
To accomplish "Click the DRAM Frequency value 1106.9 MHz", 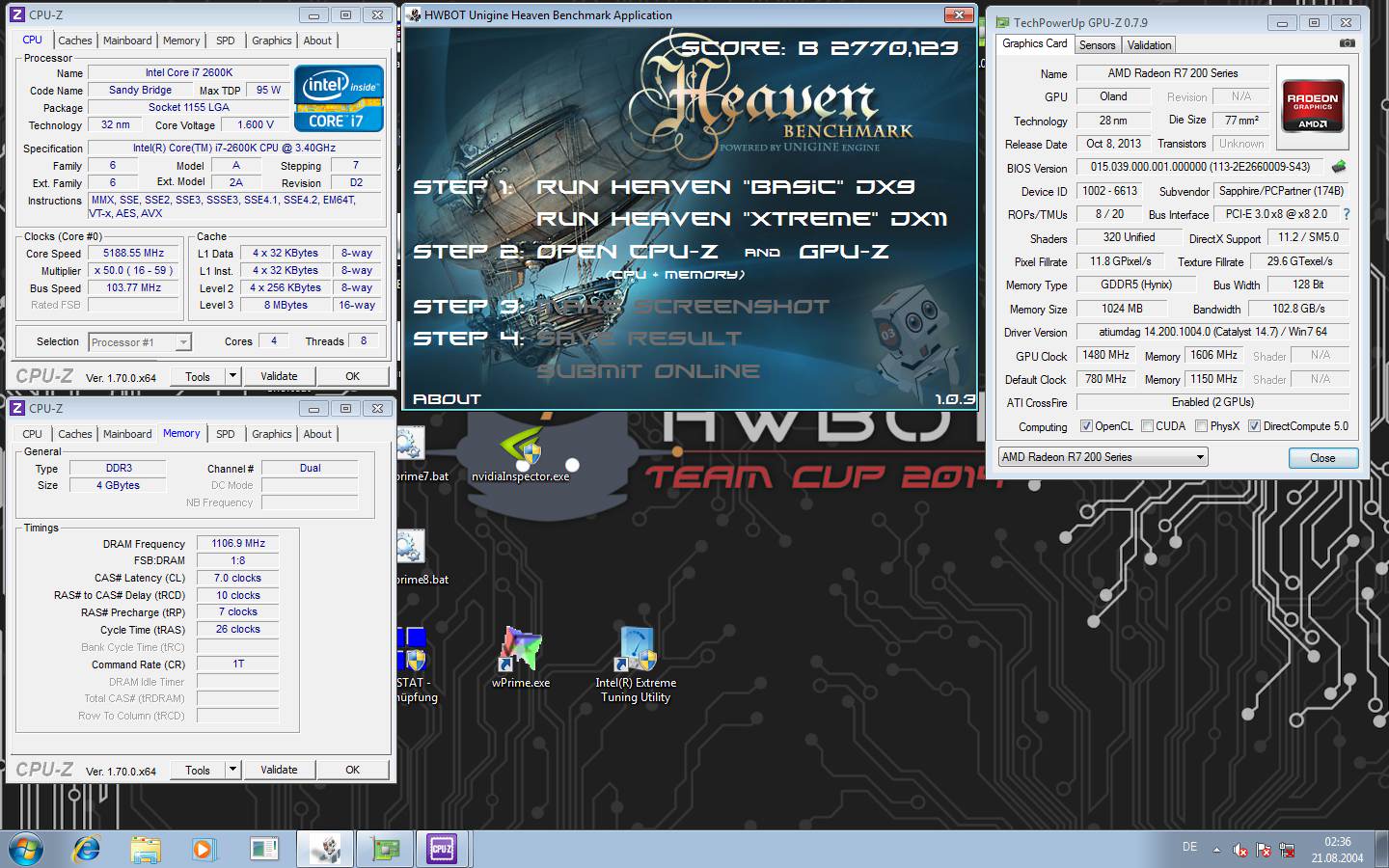I will point(238,543).
